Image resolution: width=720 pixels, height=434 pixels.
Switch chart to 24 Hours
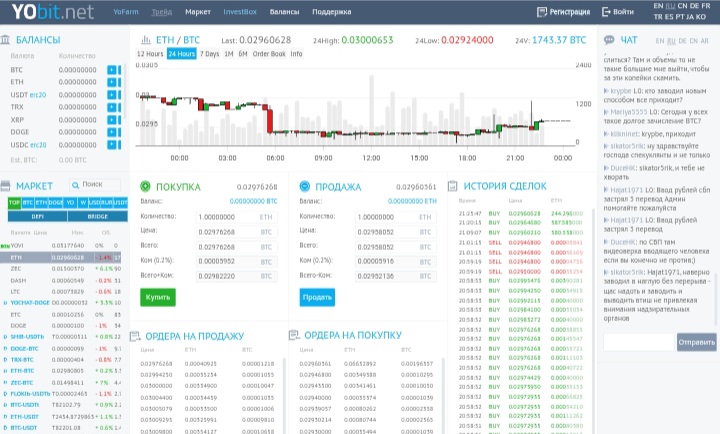(x=182, y=54)
